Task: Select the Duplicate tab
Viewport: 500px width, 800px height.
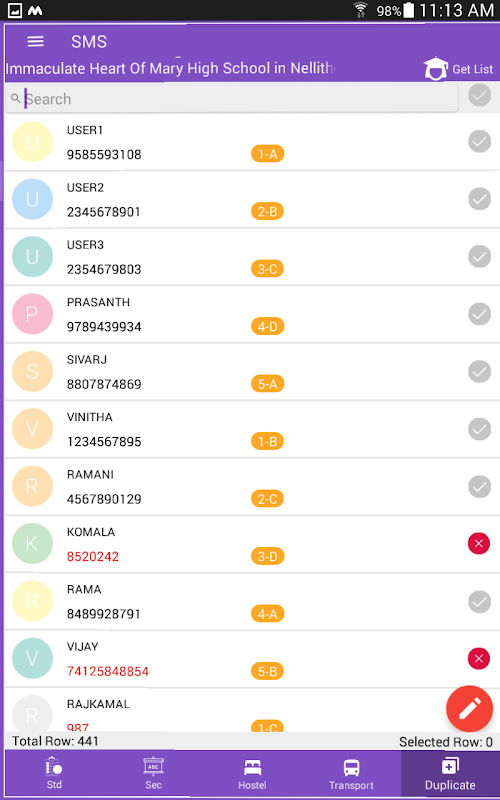Action: (x=450, y=773)
